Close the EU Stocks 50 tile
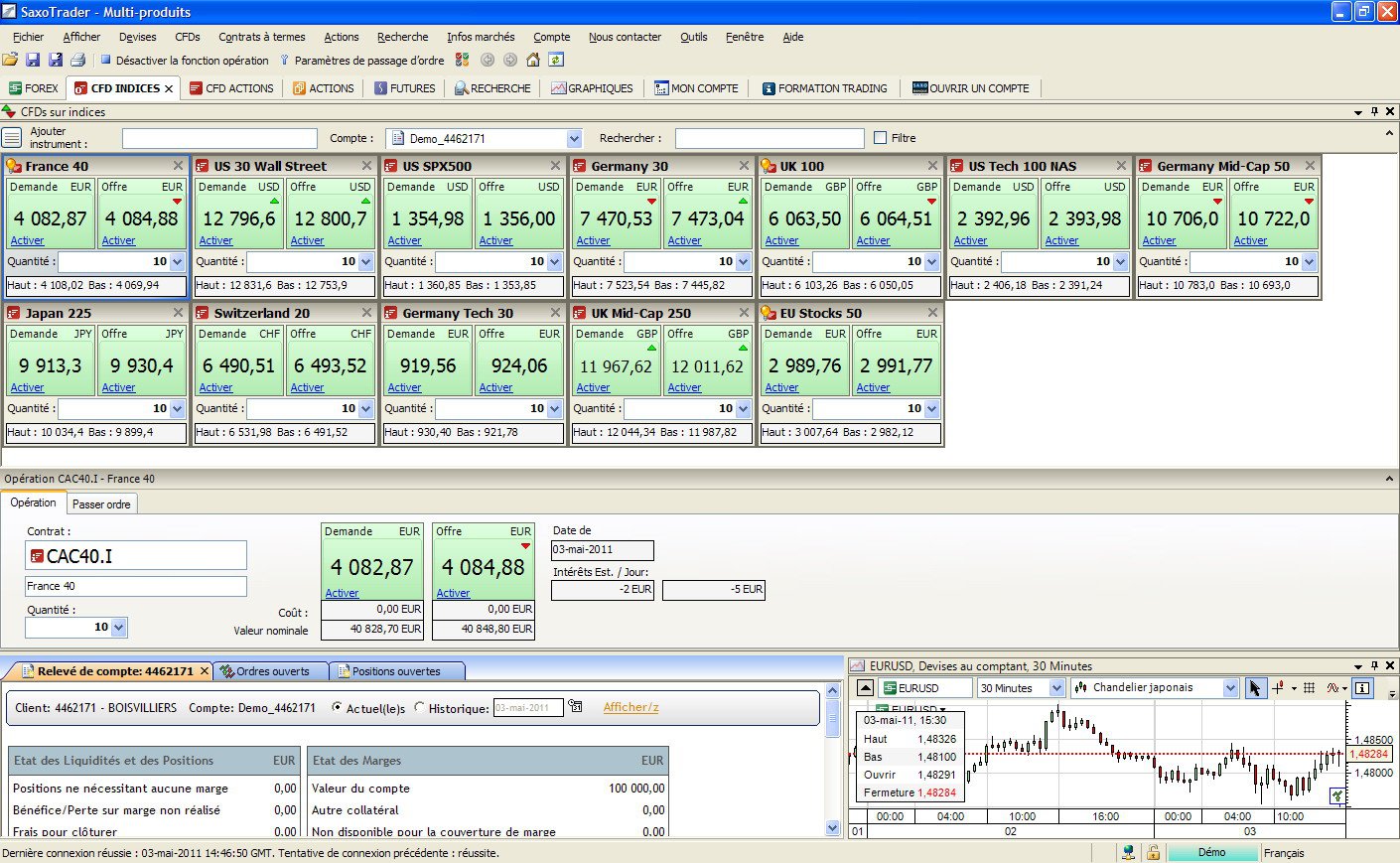This screenshot has width=1400, height=863. point(933,313)
